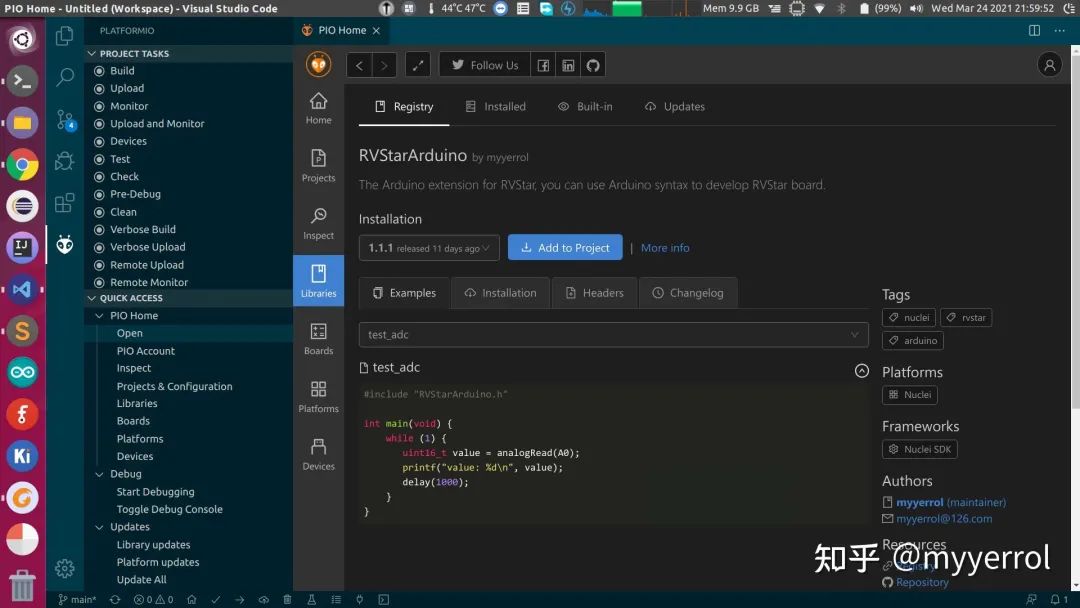This screenshot has height=608, width=1080.
Task: Open PIO Inspect section
Action: [318, 224]
